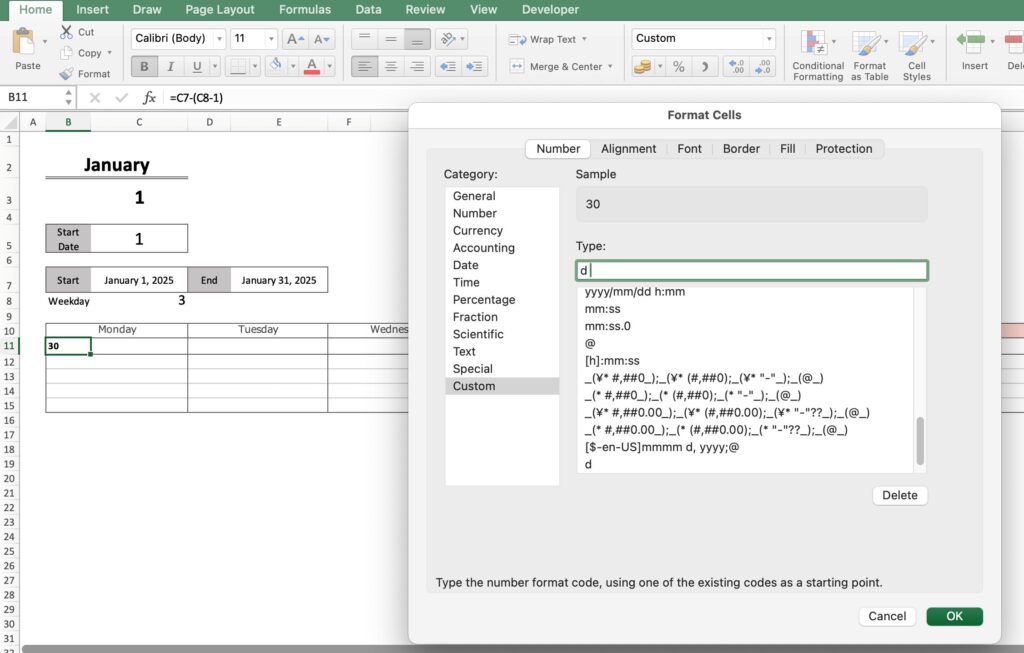Click the Name Box showing B11
Screen dimensions: 1024x653
(x=31, y=97)
